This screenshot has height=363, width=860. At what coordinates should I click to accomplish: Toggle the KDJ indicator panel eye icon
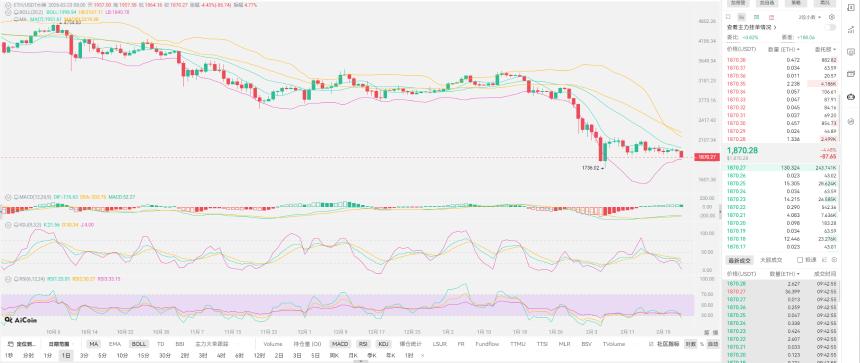point(8,224)
